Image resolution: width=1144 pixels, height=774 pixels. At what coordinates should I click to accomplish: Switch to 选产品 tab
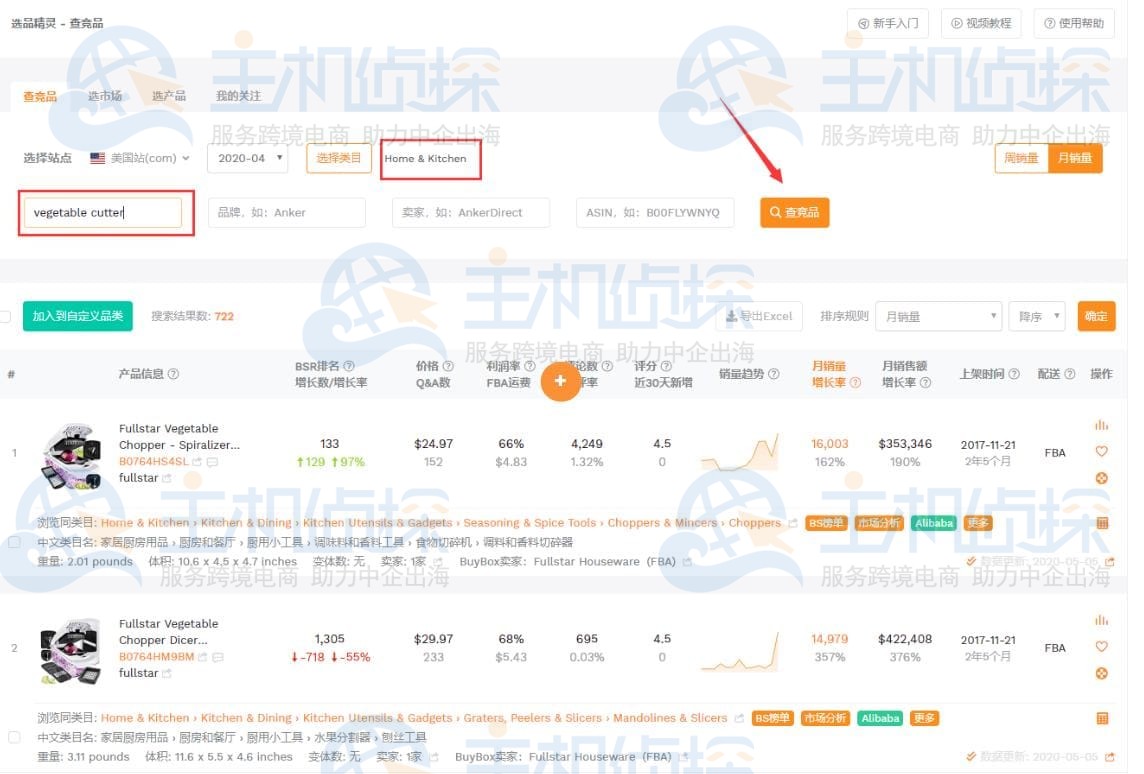[169, 96]
